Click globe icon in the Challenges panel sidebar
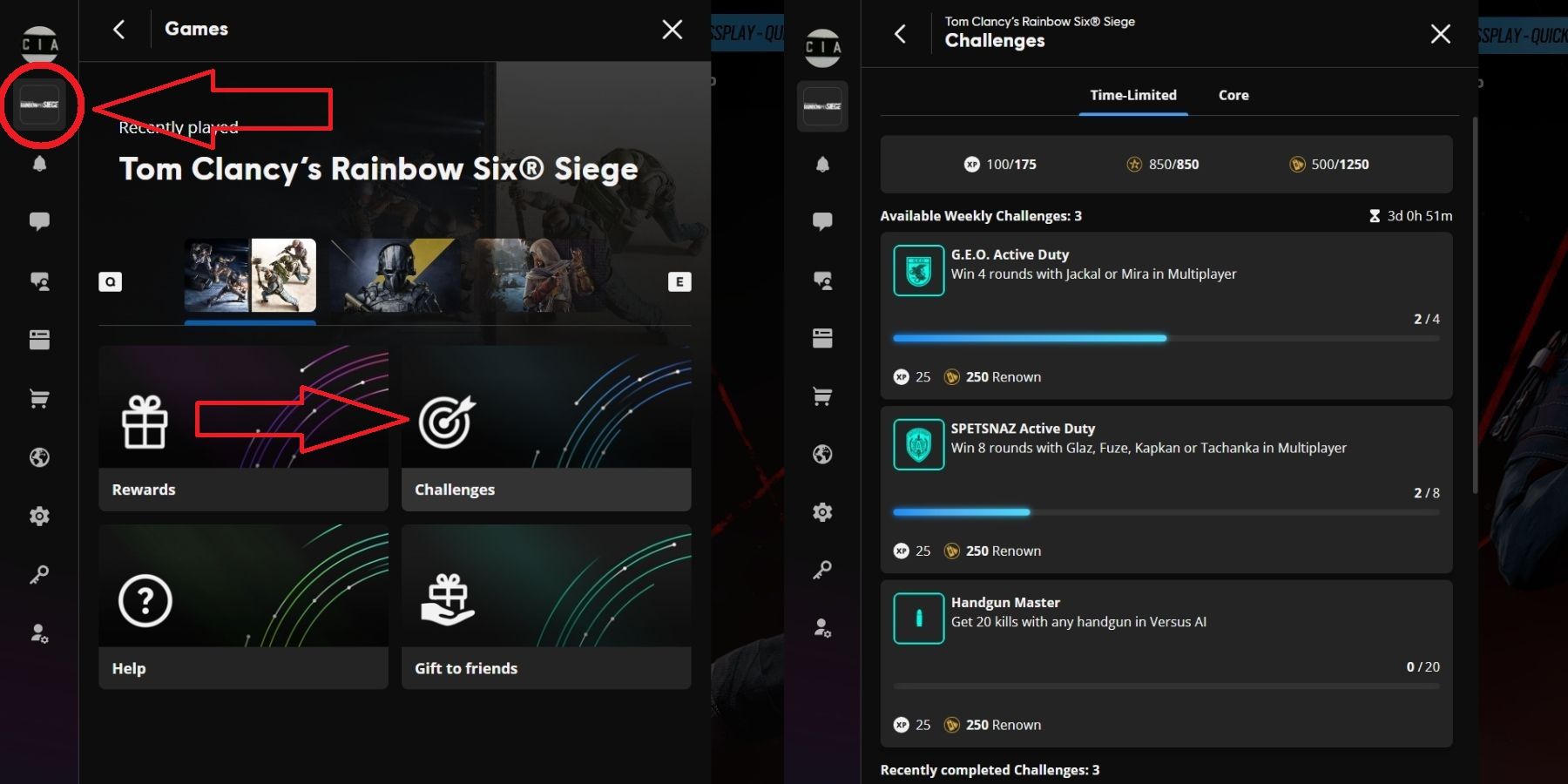Viewport: 1568px width, 784px height. tap(822, 455)
